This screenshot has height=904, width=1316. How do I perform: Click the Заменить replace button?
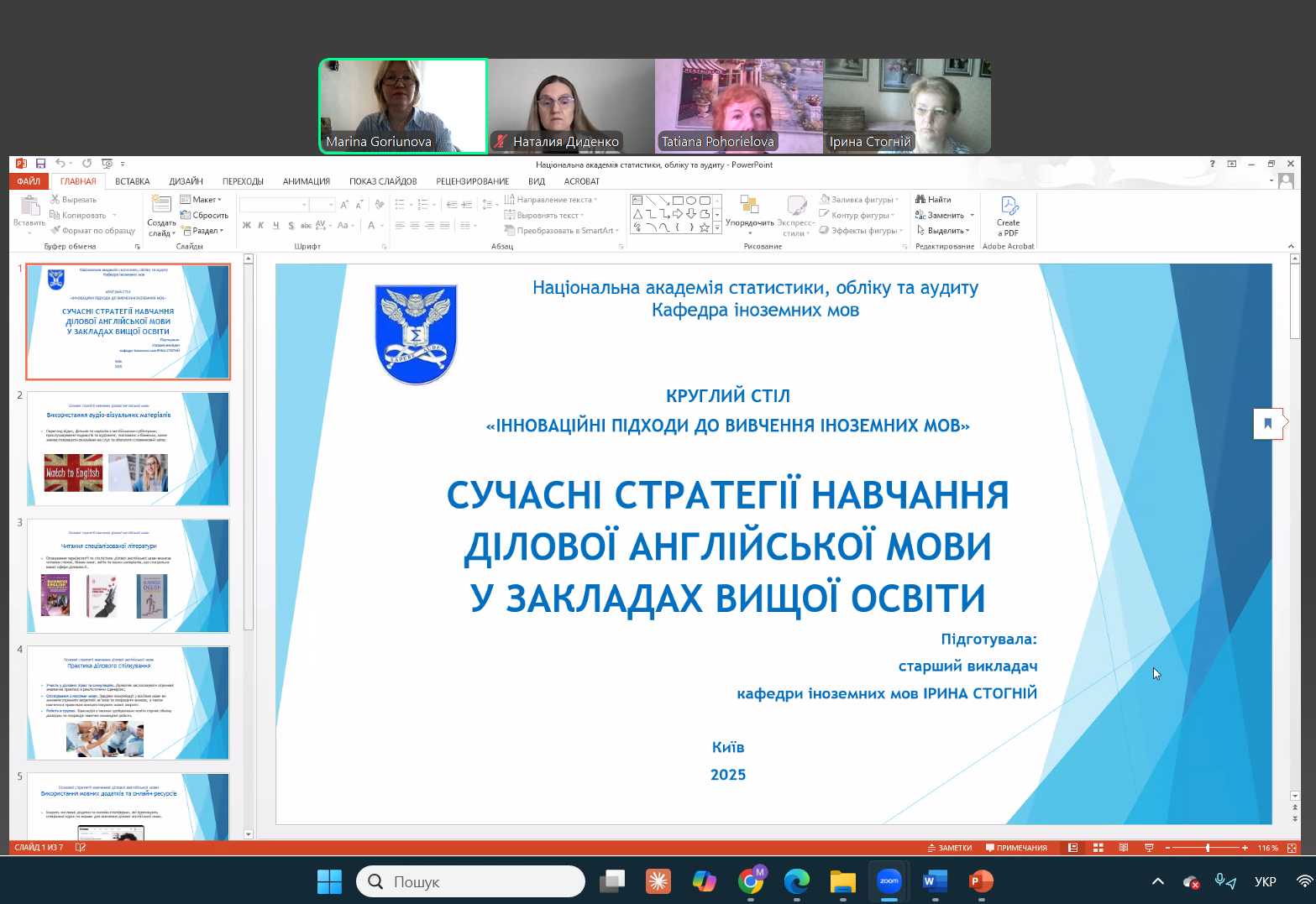click(944, 216)
